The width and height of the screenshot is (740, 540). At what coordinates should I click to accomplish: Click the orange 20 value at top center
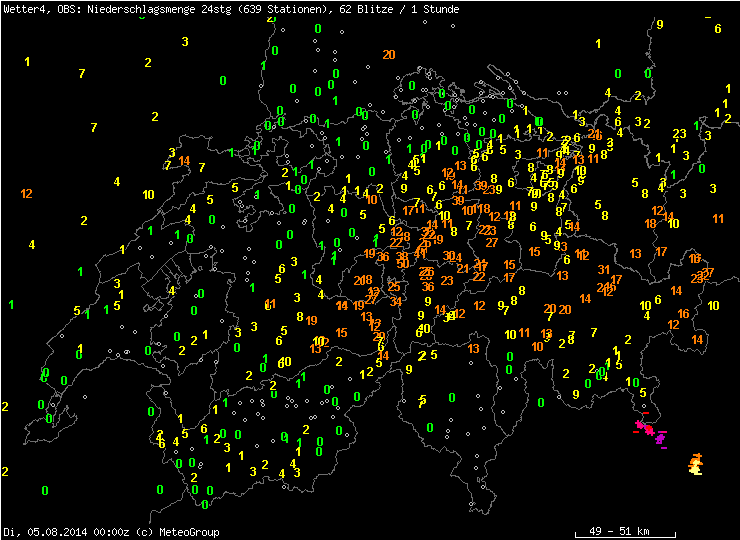pos(388,55)
